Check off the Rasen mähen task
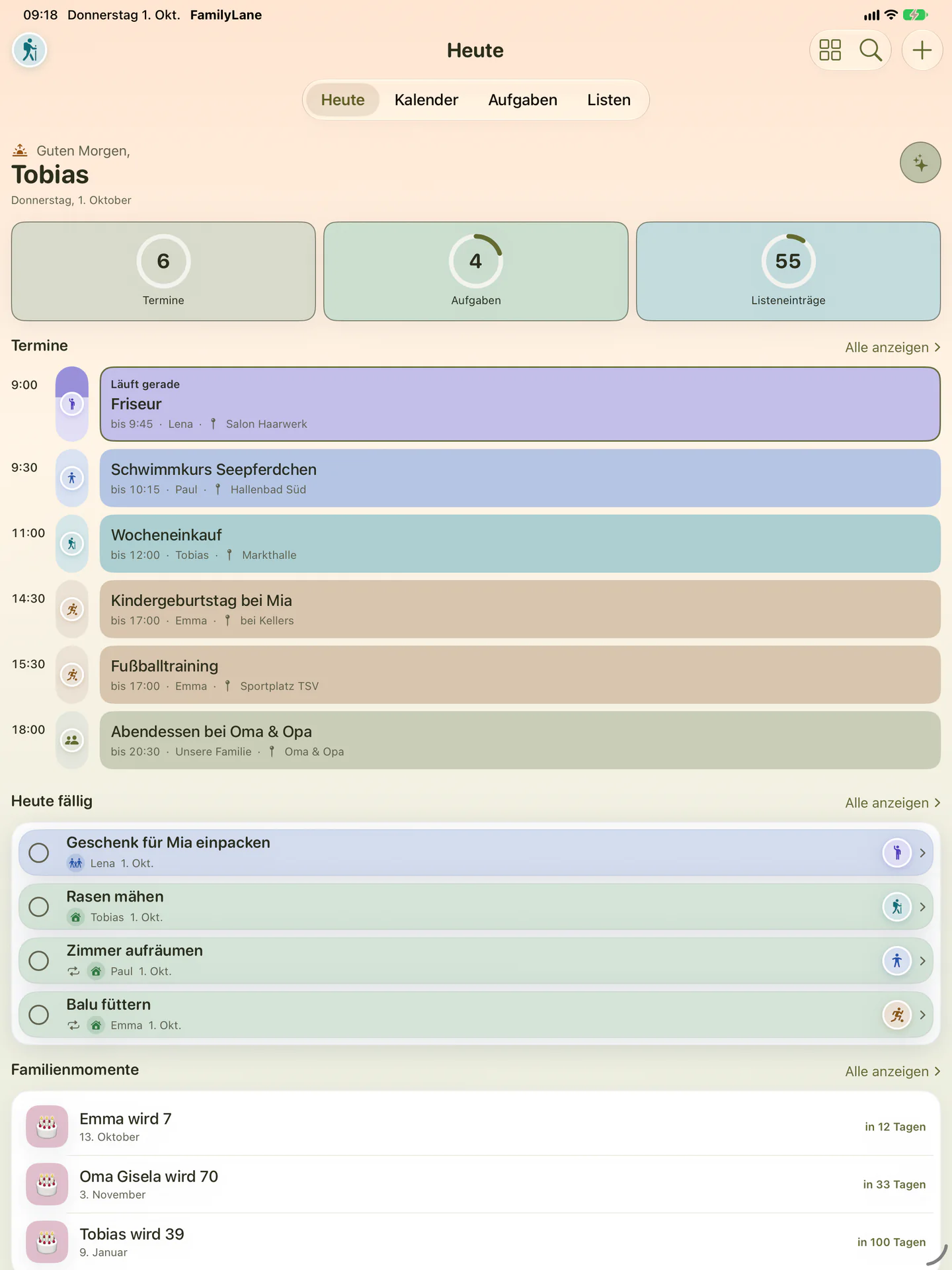Image resolution: width=952 pixels, height=1270 pixels. [x=39, y=907]
